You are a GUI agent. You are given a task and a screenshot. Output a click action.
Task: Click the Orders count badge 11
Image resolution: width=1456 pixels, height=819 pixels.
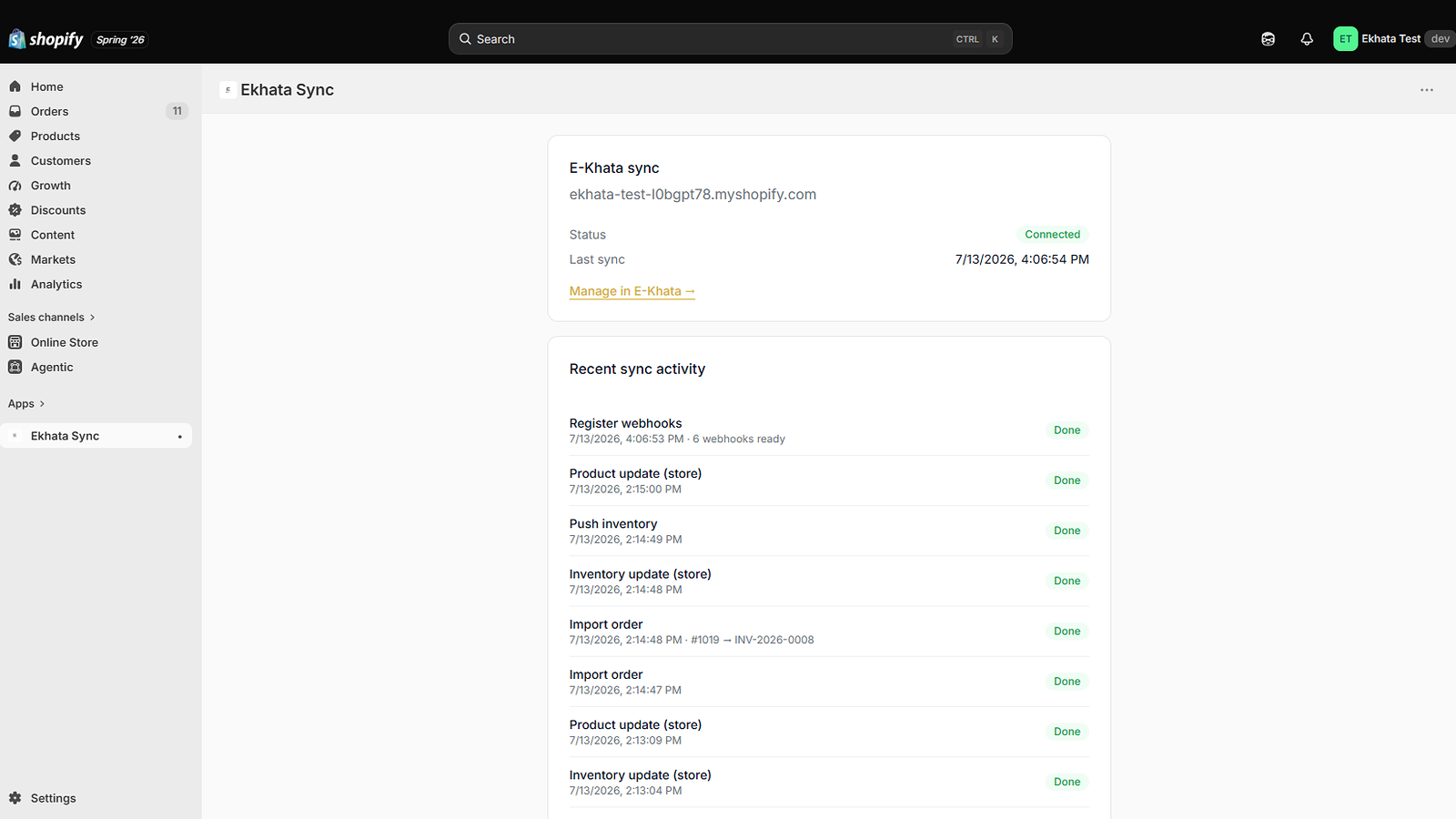pyautogui.click(x=177, y=111)
